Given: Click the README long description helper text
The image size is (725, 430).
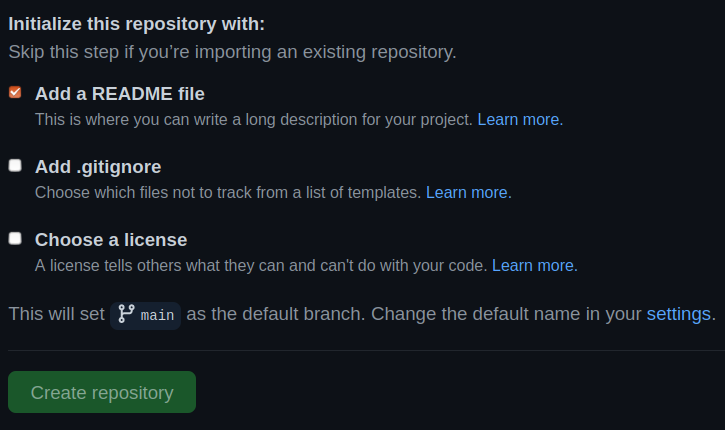Looking at the screenshot, I should click(x=254, y=119).
